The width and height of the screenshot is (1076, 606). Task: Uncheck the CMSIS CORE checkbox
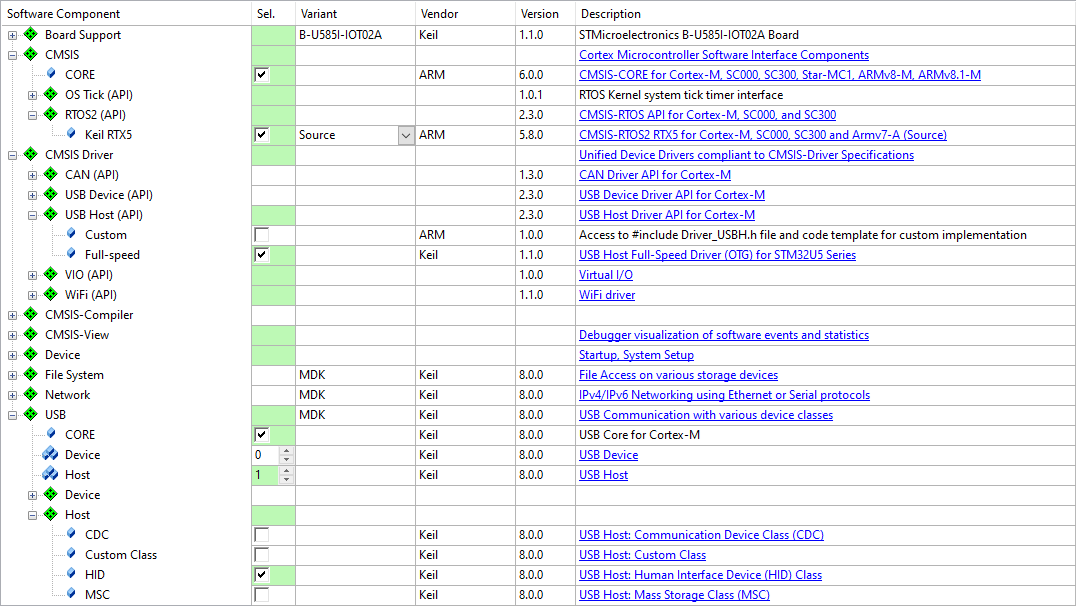pos(262,75)
